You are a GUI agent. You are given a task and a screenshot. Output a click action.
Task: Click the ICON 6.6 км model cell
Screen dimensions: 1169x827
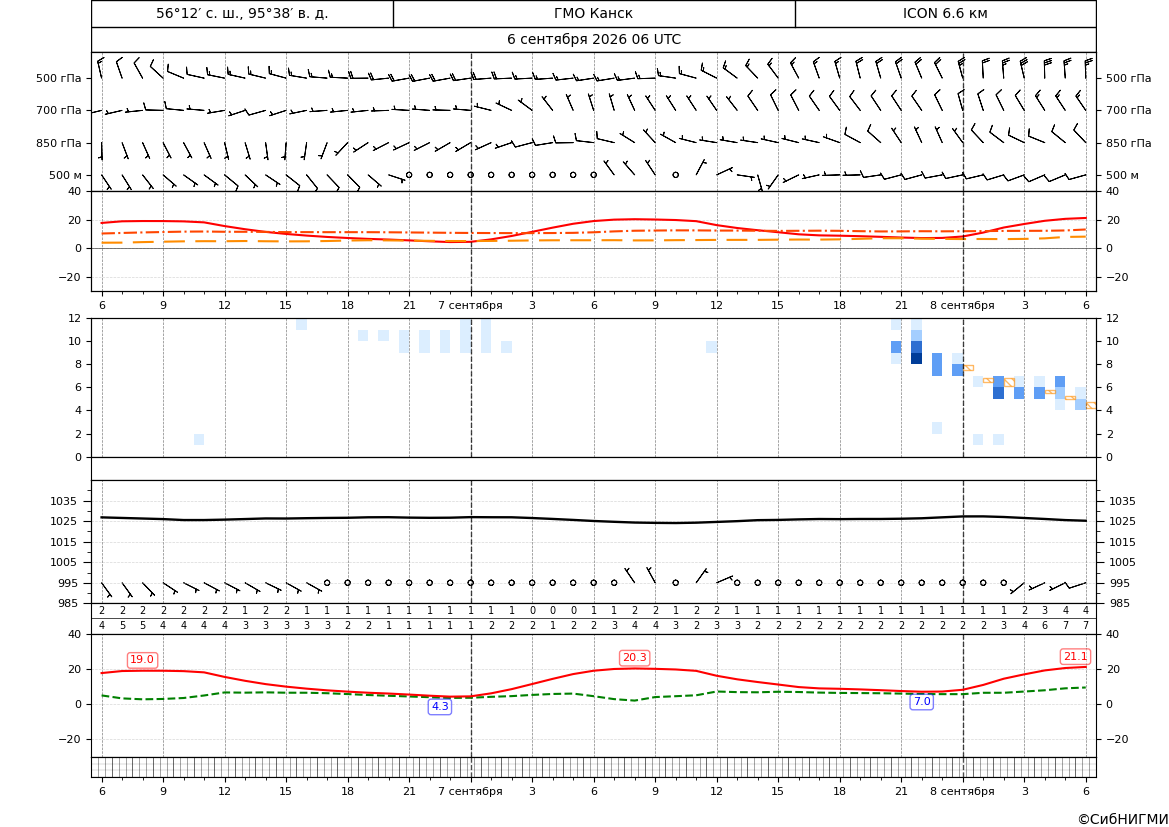[945, 13]
